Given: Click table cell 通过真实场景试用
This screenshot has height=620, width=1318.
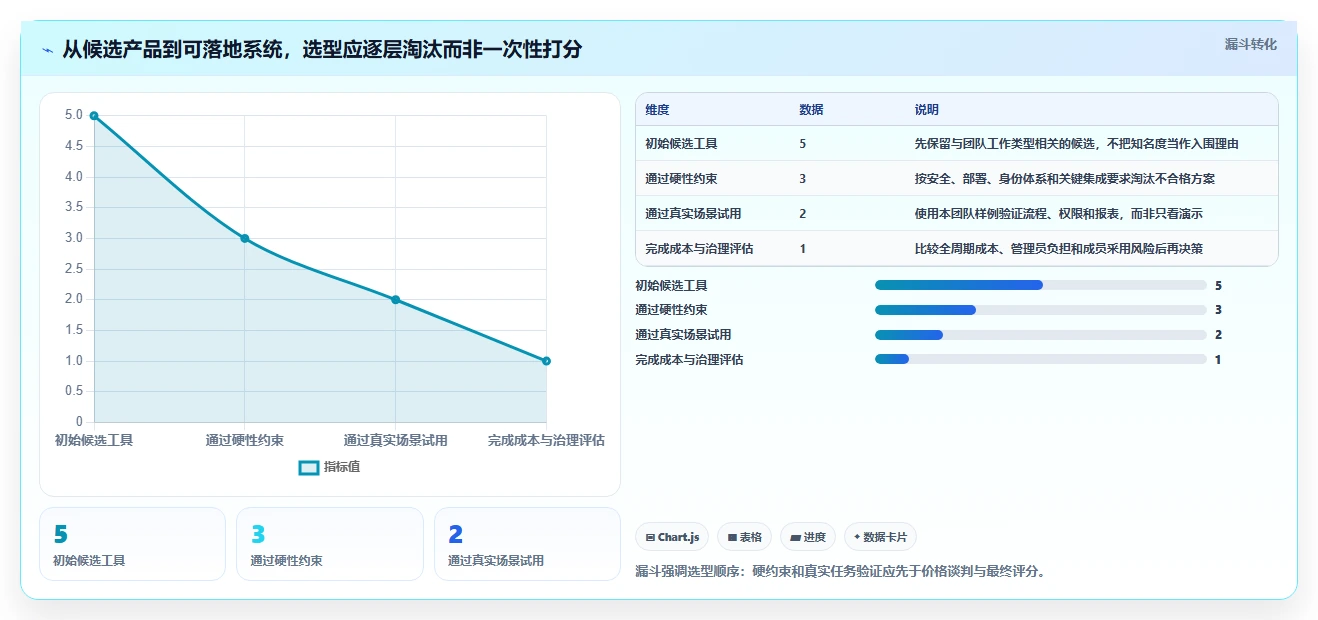Looking at the screenshot, I should pyautogui.click(x=693, y=214).
